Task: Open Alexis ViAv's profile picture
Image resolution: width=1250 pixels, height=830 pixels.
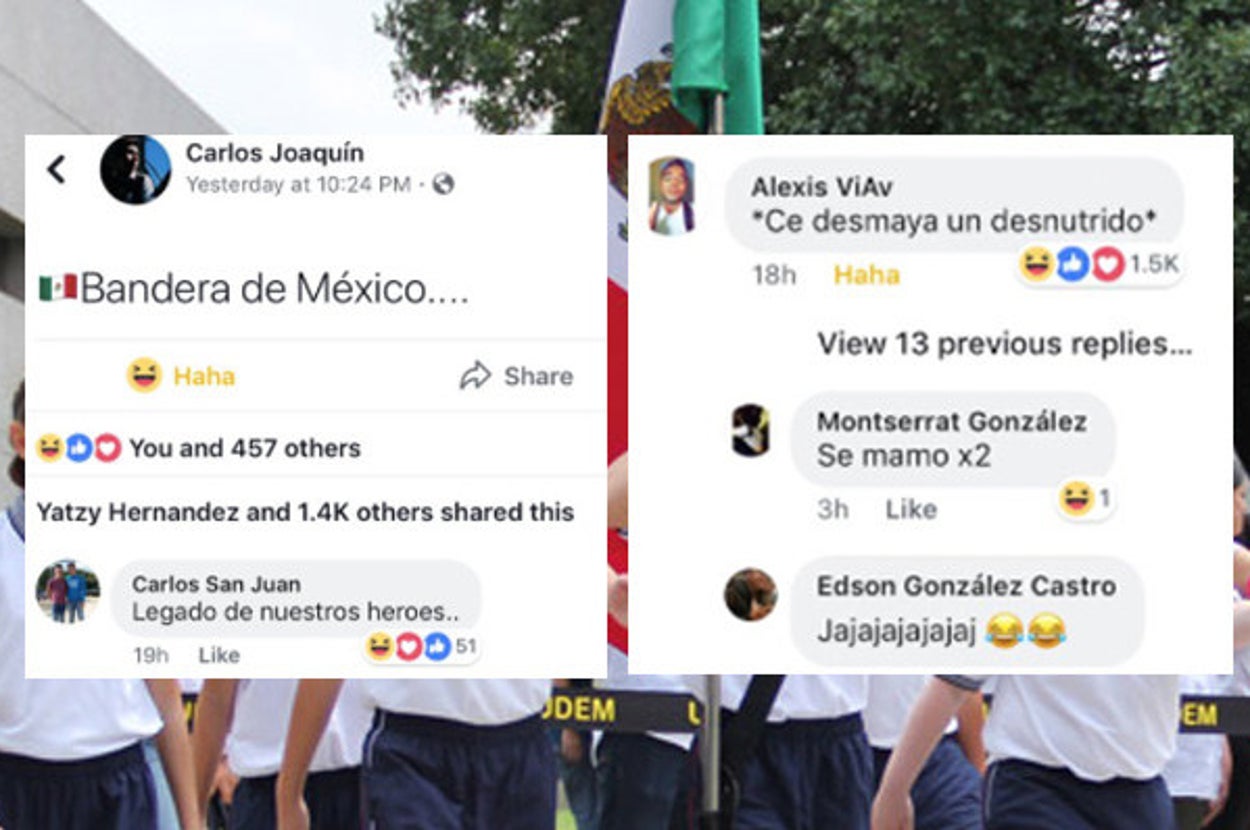Action: tap(671, 196)
